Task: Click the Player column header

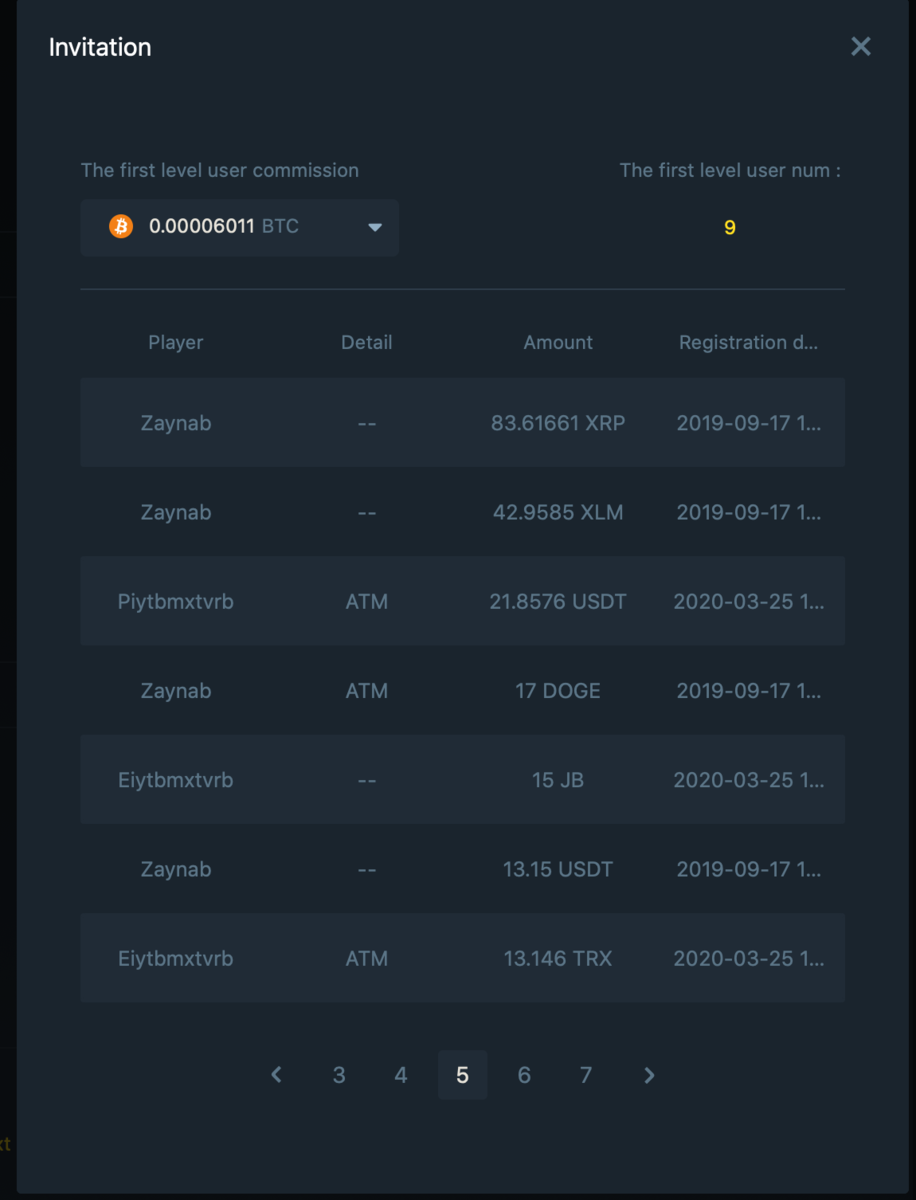Action: (176, 342)
